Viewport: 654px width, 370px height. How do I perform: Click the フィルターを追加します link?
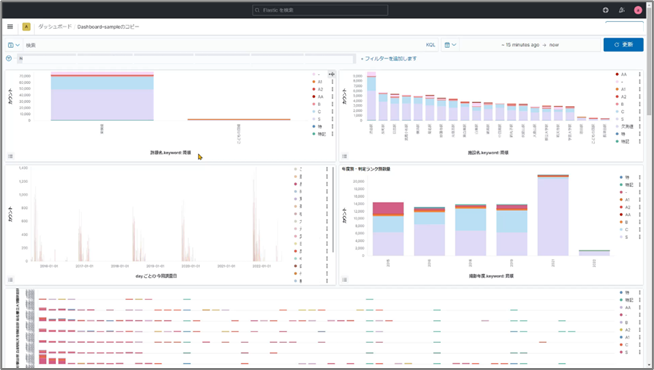click(389, 59)
